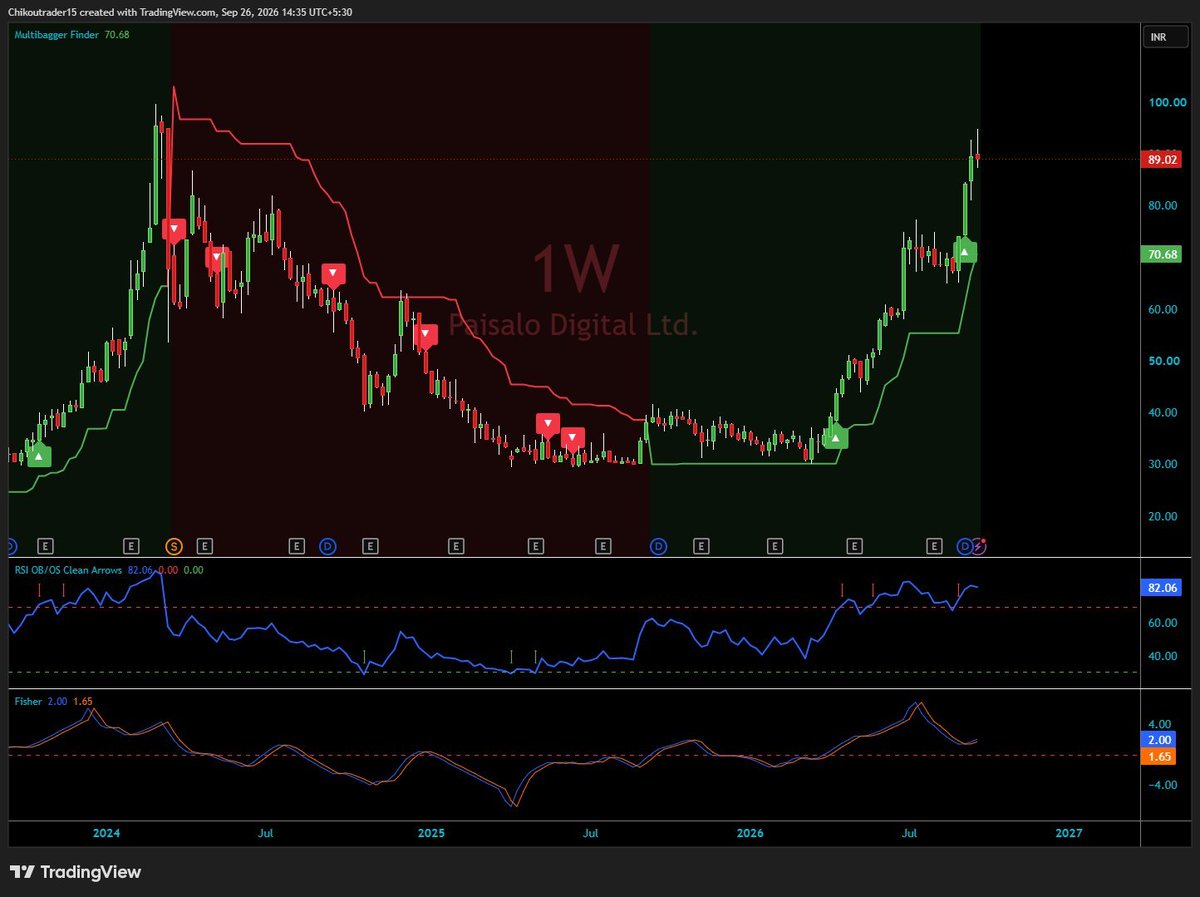
Task: Select the green buy arrow beside 70.68
Action: click(x=964, y=252)
